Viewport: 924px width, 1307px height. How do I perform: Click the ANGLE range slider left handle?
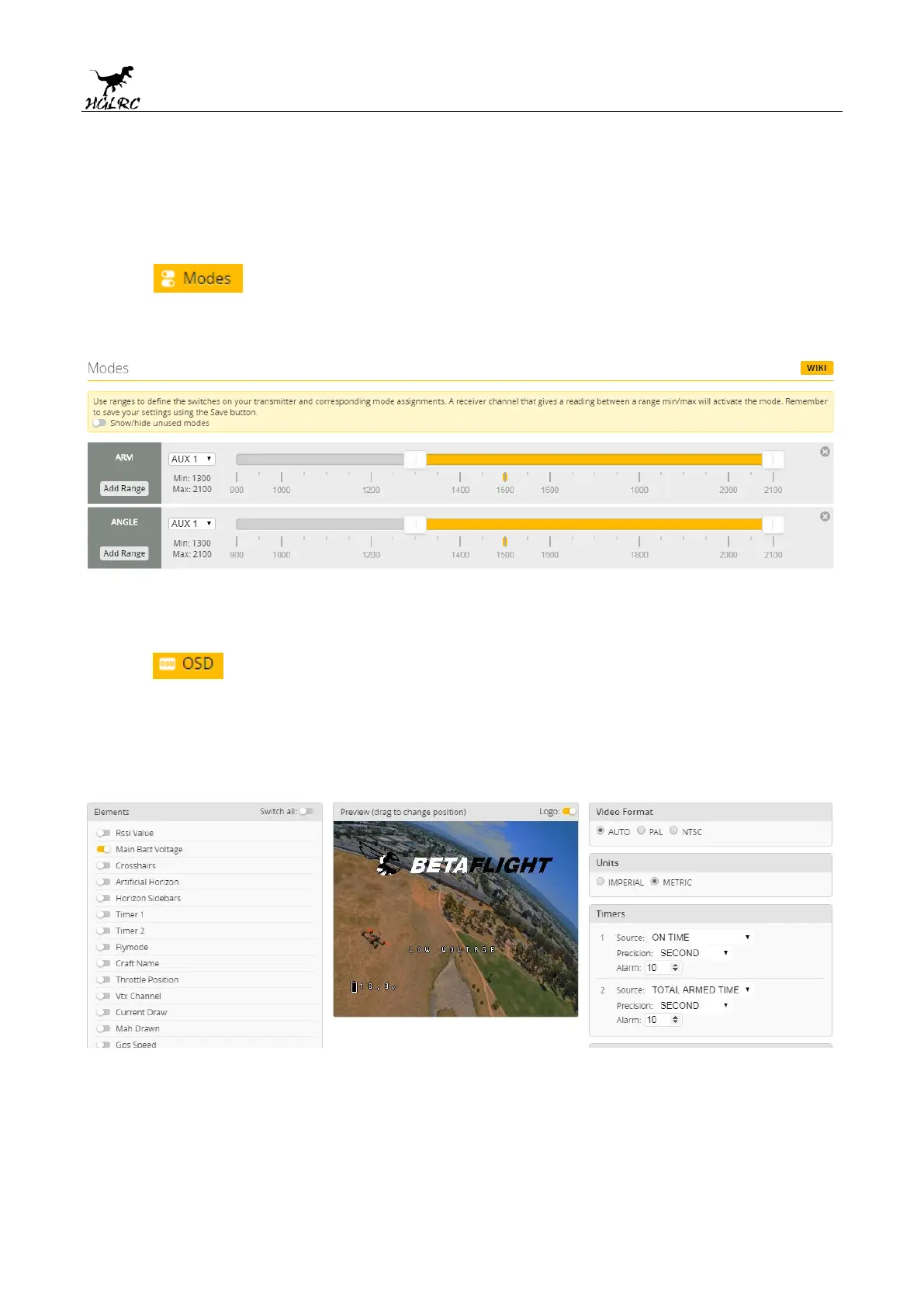[x=415, y=525]
